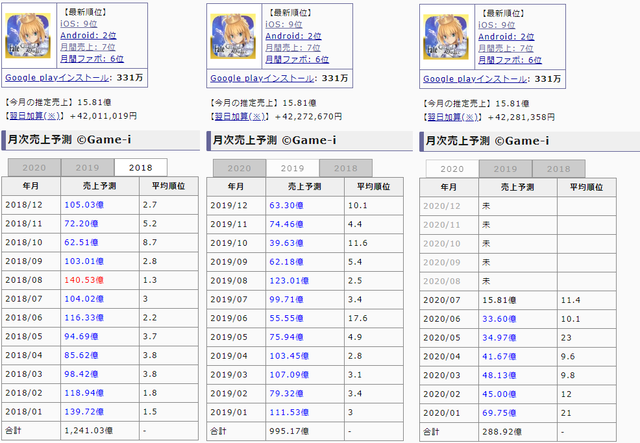Open the 85.62億 forecast link
The height and width of the screenshot is (443, 640).
81,355
